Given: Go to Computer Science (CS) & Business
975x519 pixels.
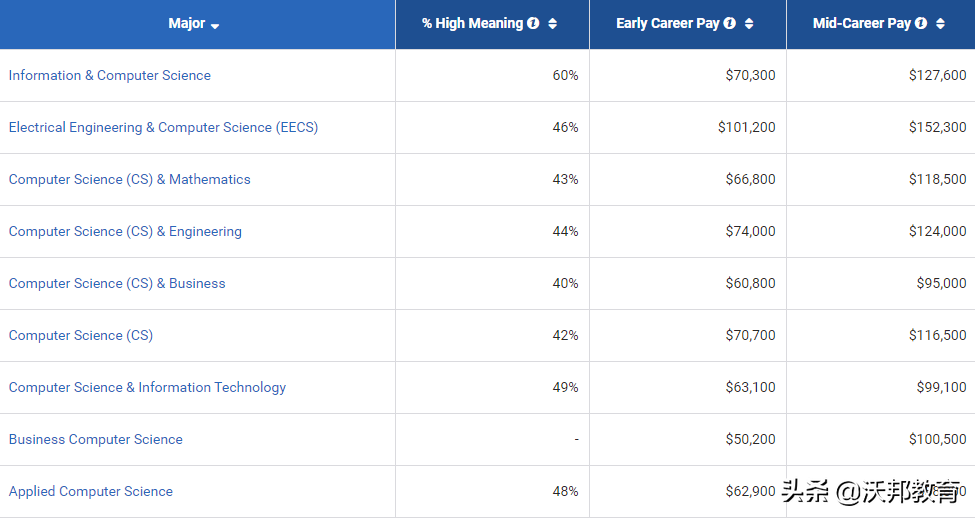Looking at the screenshot, I should (117, 283).
